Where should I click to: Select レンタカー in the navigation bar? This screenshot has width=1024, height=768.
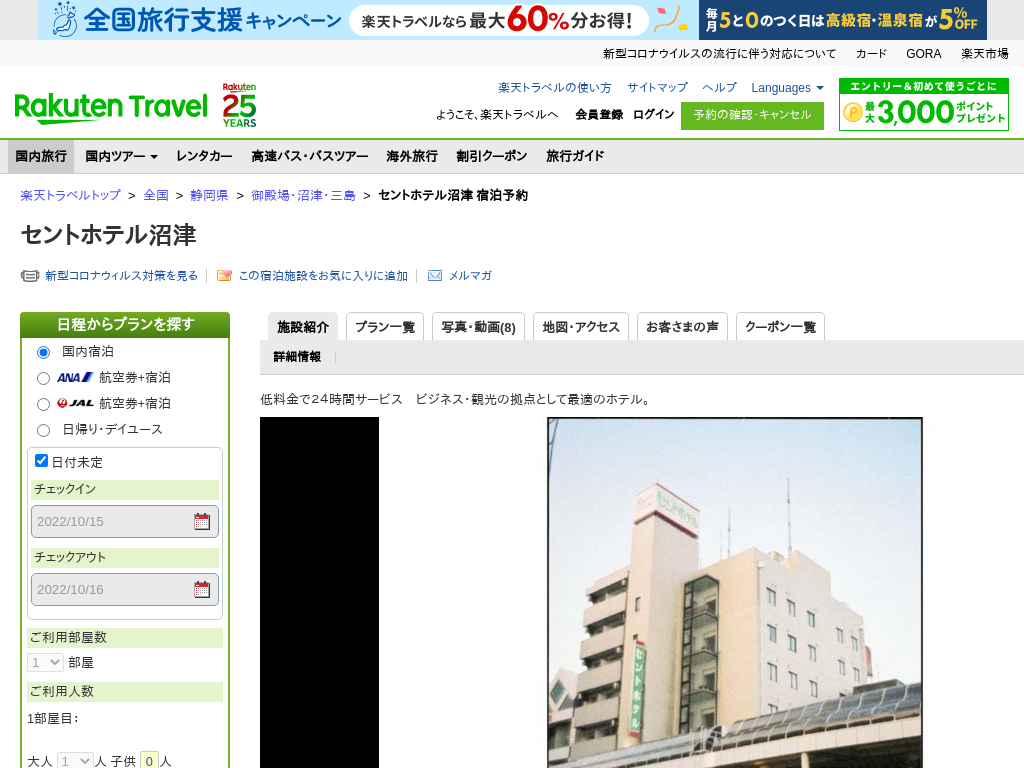204,156
